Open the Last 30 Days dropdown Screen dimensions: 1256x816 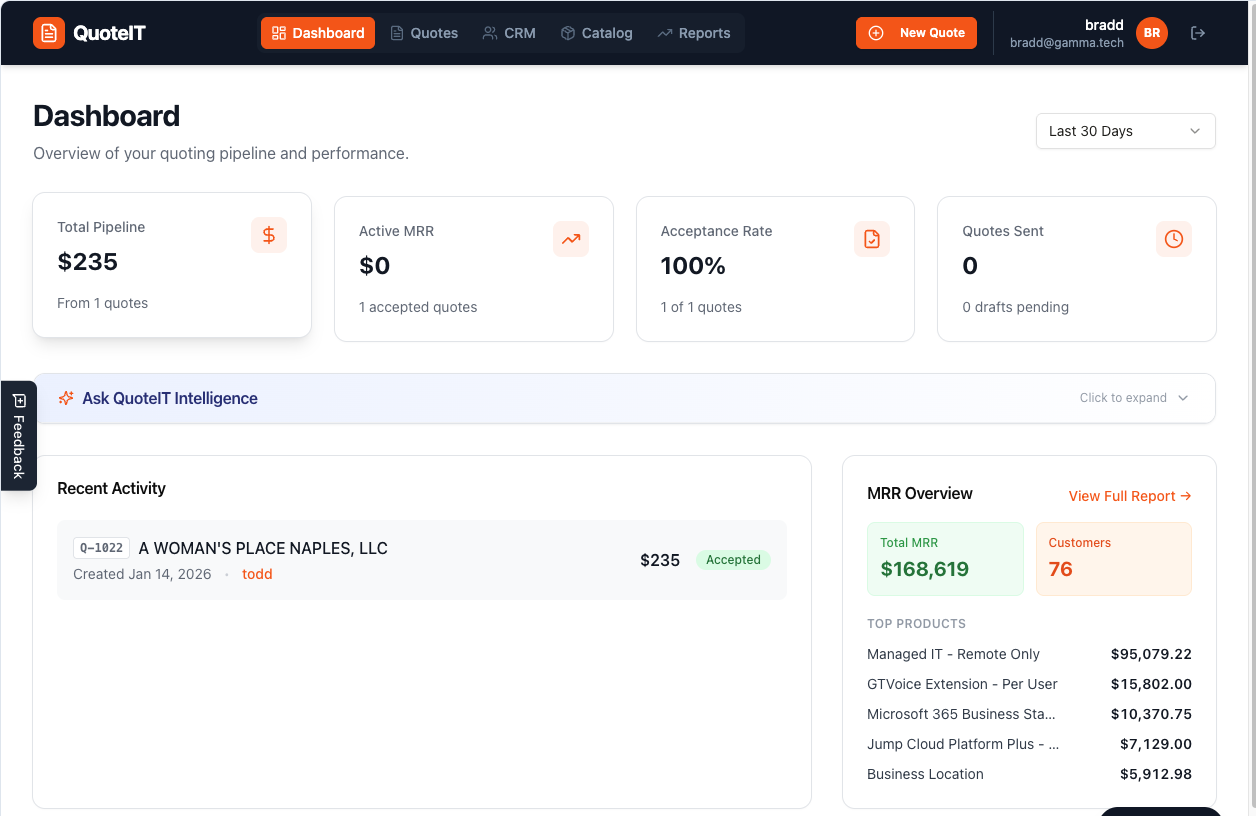pos(1125,131)
